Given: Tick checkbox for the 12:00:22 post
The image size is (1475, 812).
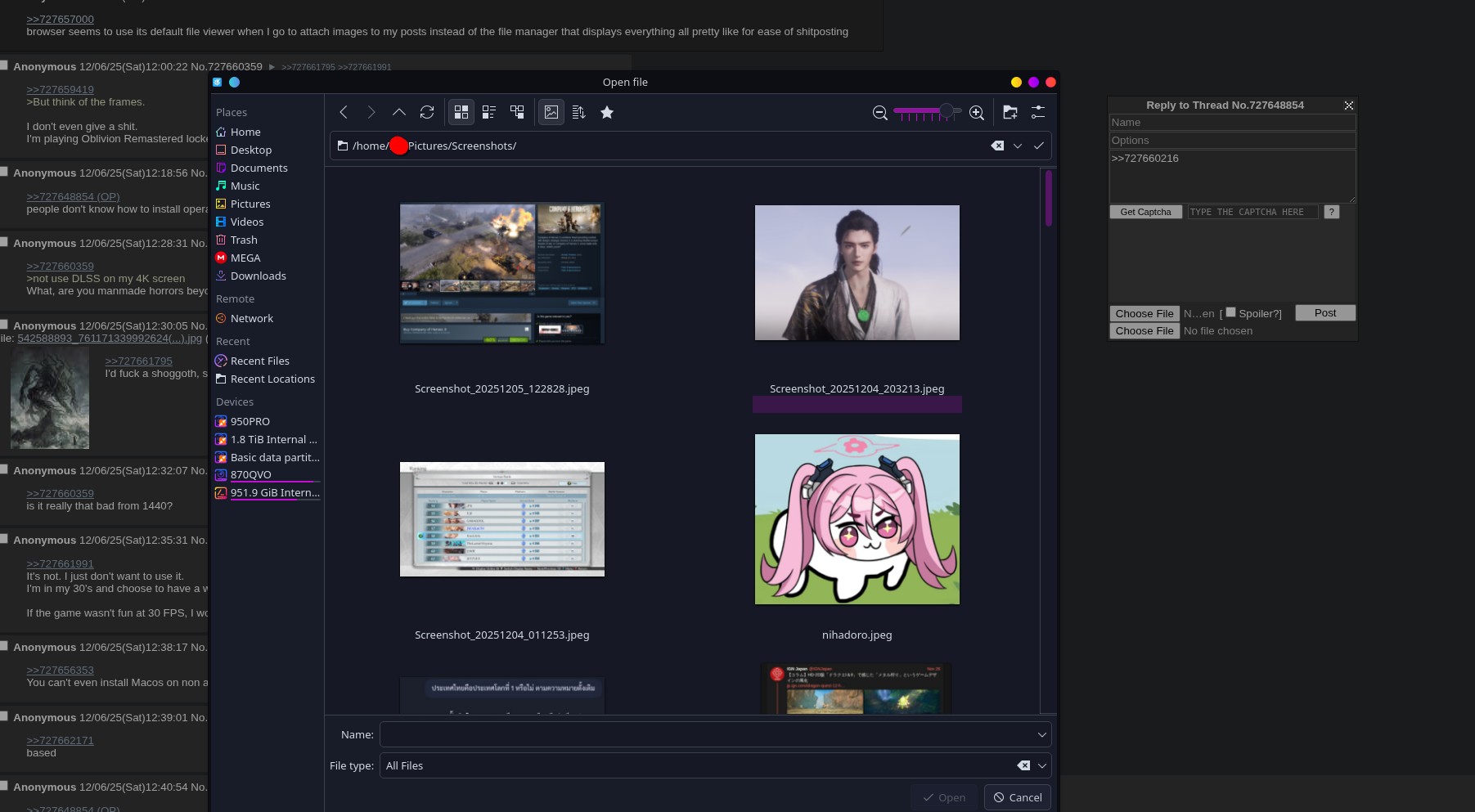Looking at the screenshot, I should click(5, 65).
